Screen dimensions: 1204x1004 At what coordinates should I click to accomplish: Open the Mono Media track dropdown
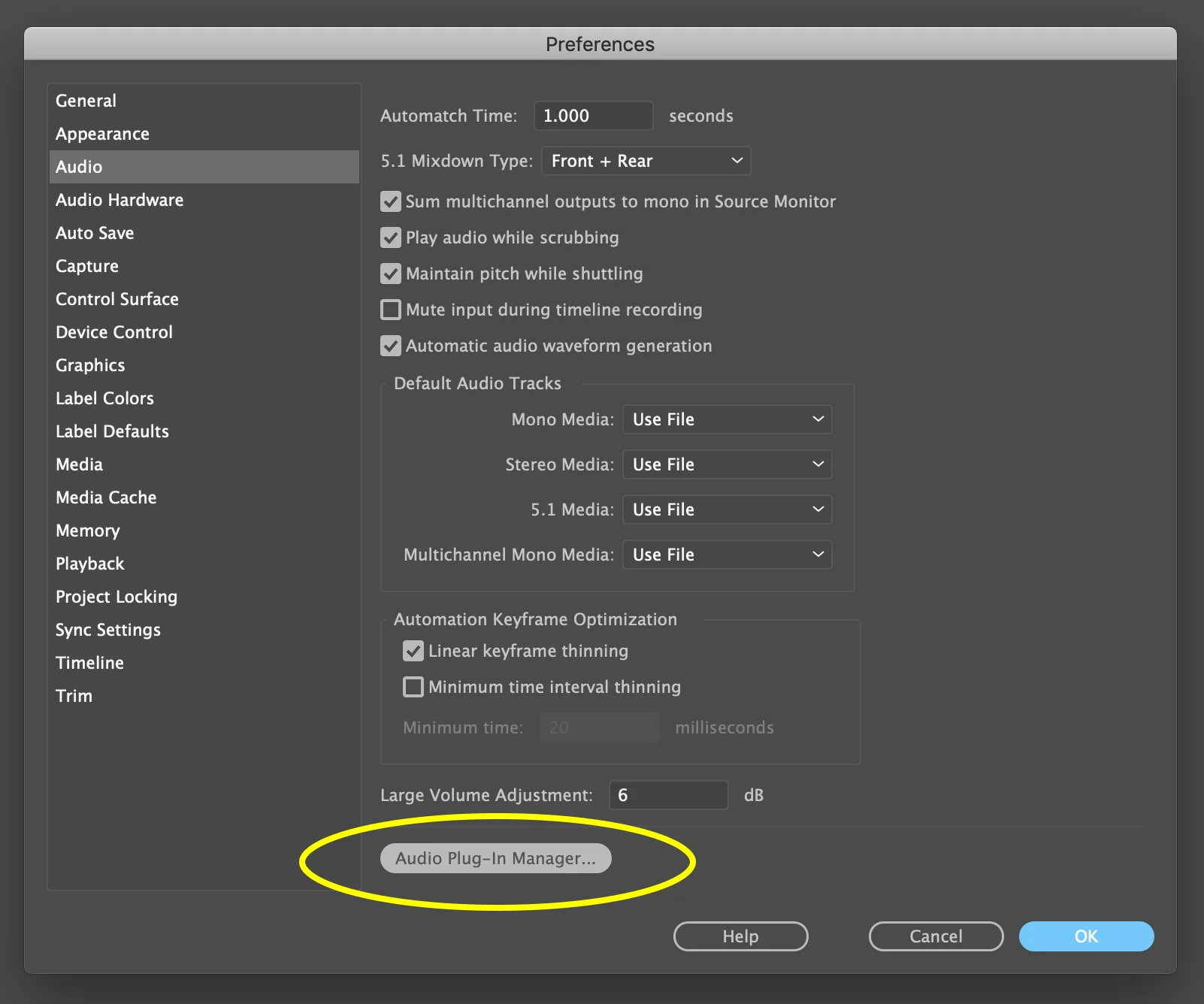click(727, 419)
